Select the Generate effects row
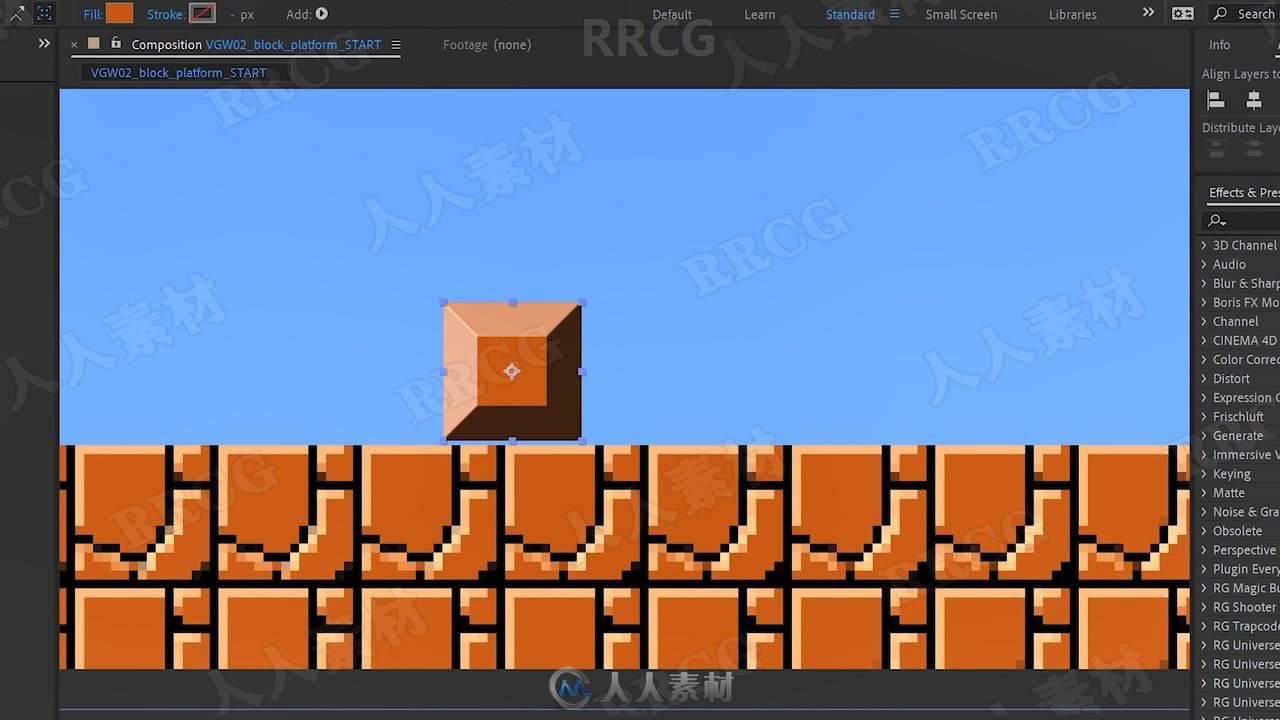Image resolution: width=1280 pixels, height=720 pixels. [x=1240, y=435]
